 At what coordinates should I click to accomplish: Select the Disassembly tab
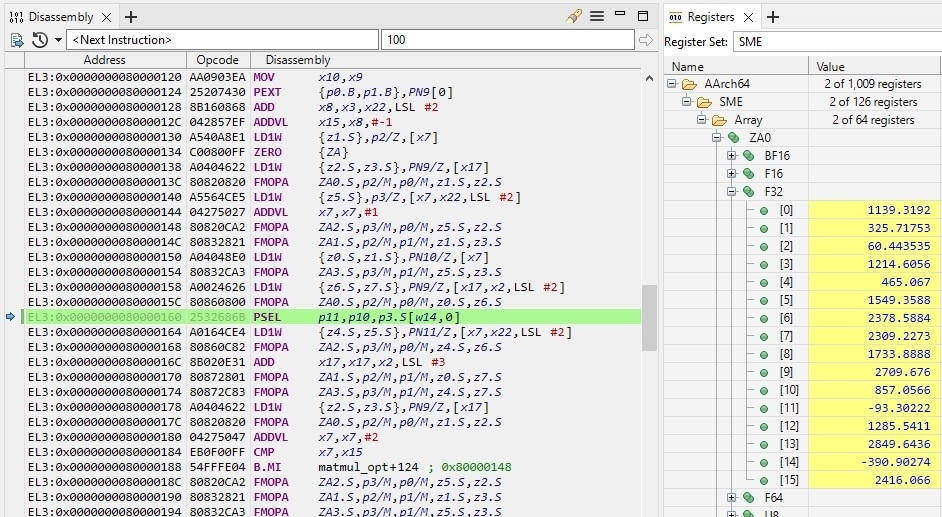pos(58,17)
